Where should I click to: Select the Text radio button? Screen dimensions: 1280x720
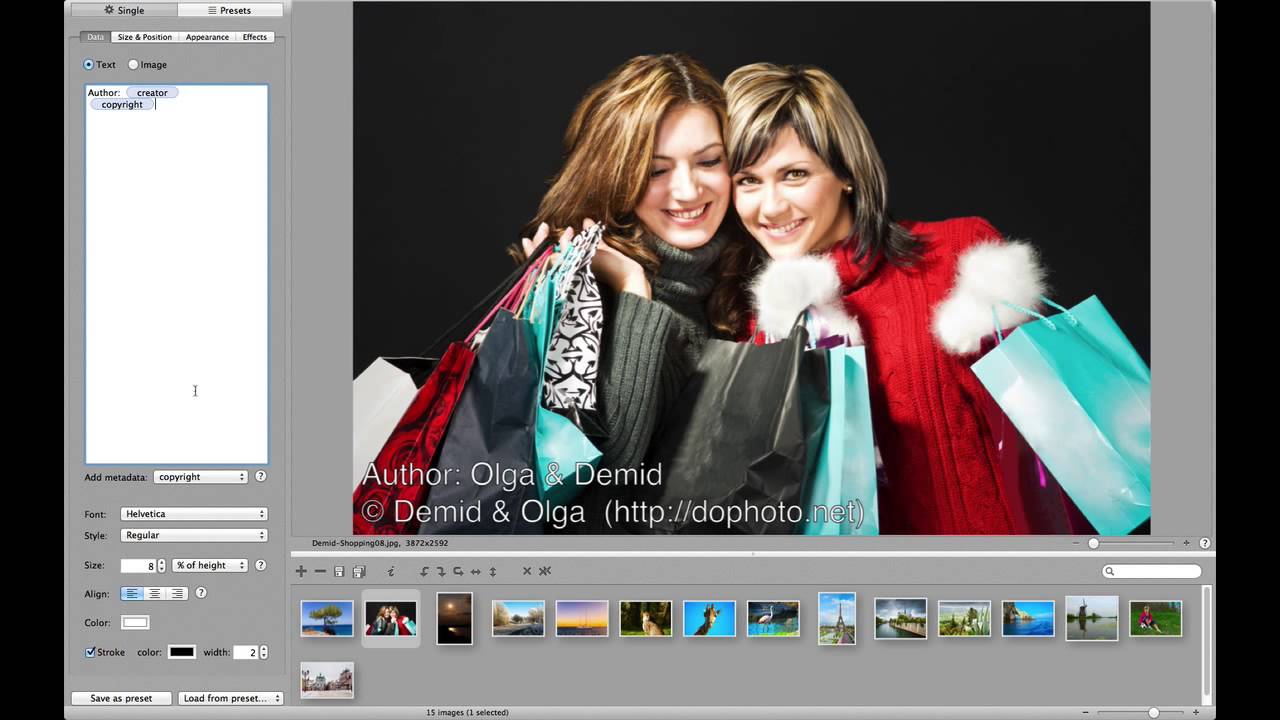88,65
